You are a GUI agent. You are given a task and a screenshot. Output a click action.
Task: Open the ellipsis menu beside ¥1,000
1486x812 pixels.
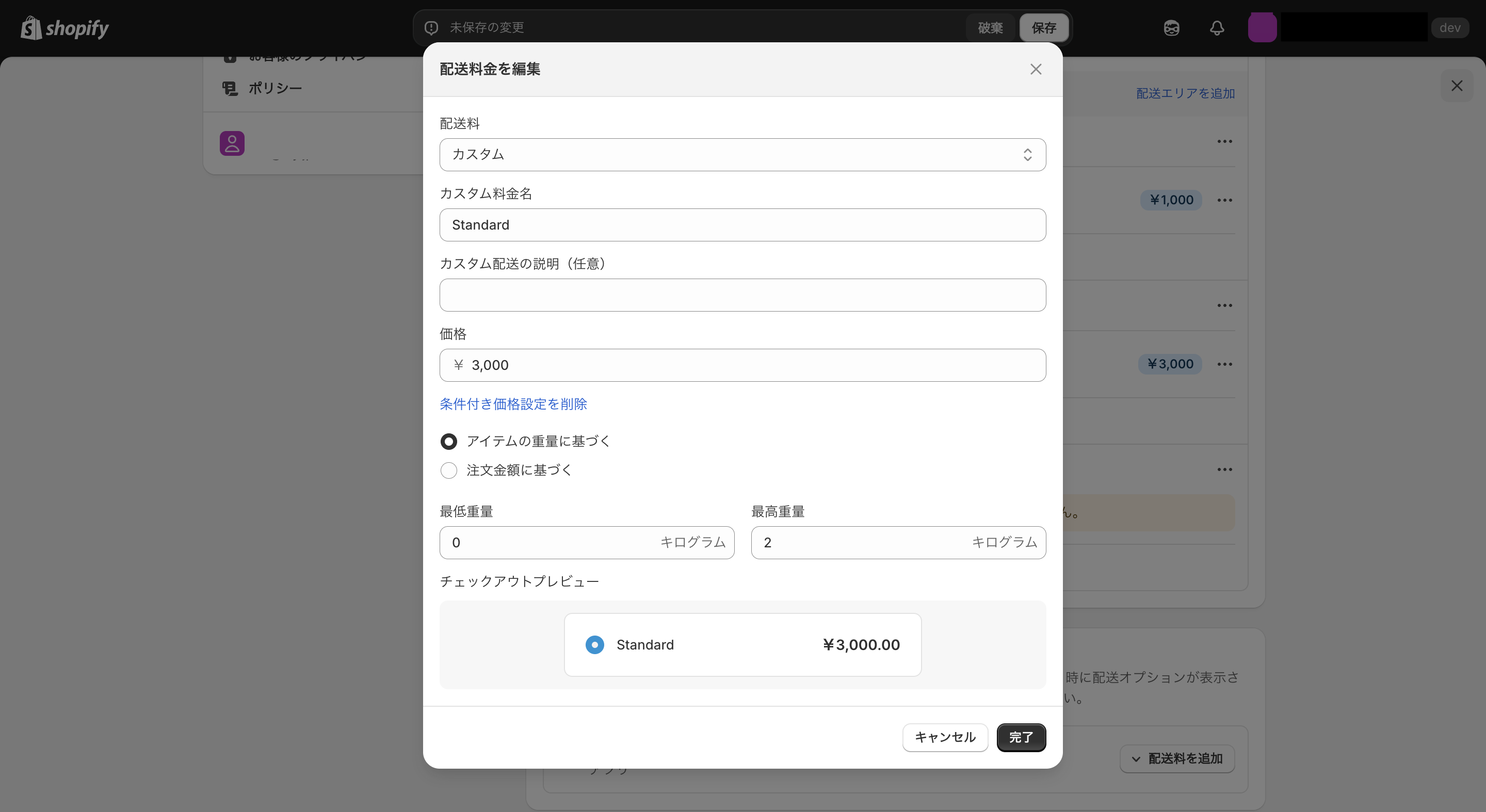tap(1225, 200)
